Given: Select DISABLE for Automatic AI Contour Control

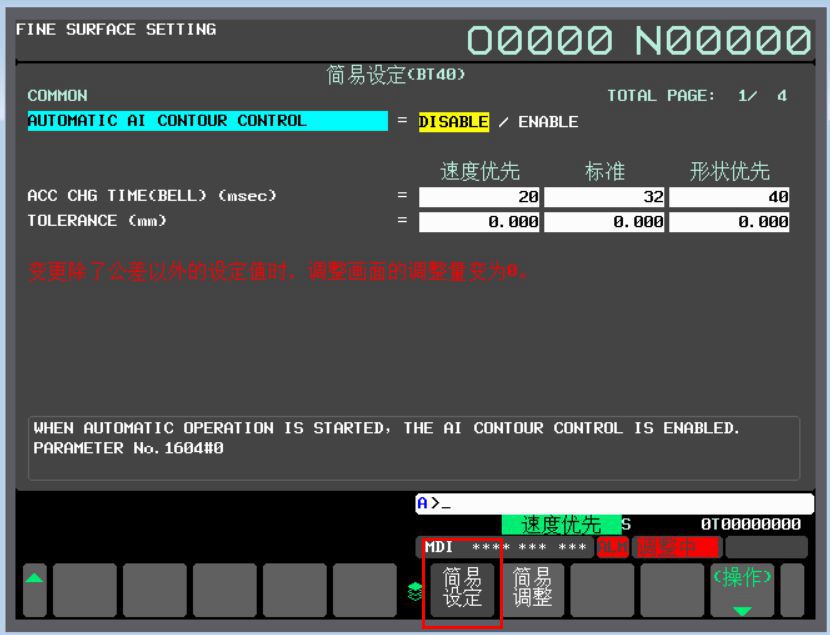Looking at the screenshot, I should 453,122.
